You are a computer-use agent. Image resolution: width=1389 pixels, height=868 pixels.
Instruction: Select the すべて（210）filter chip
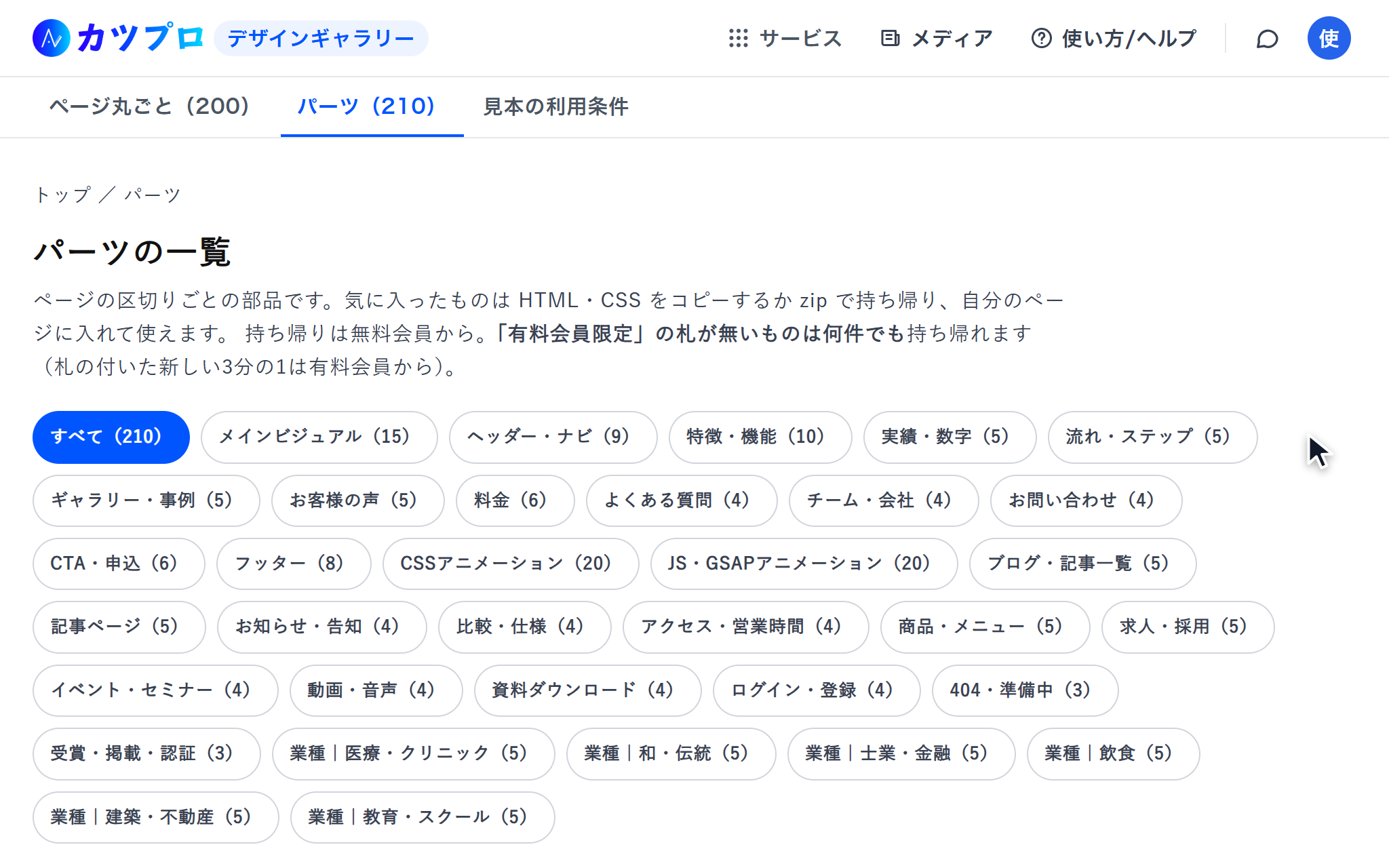[111, 437]
